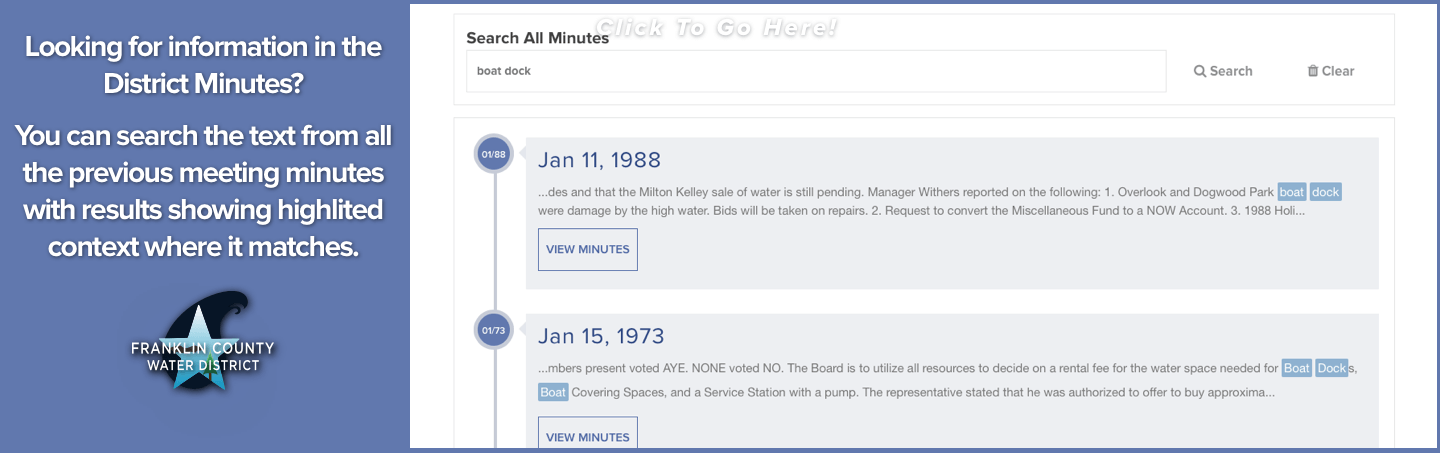Image resolution: width=1440 pixels, height=453 pixels.
Task: Click the Search All Minutes label
Action: (538, 38)
